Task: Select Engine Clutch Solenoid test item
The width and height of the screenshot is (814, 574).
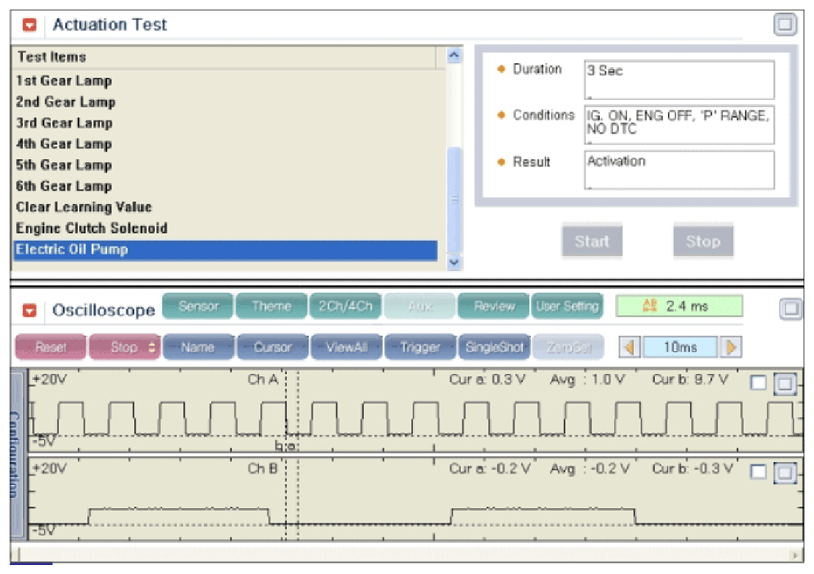Action: click(91, 228)
